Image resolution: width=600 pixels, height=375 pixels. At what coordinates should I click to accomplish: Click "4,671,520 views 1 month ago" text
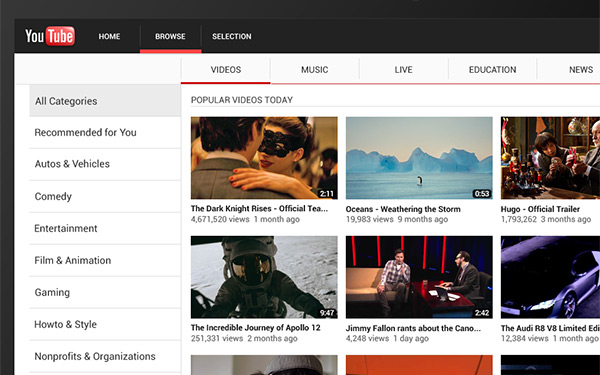(245, 220)
